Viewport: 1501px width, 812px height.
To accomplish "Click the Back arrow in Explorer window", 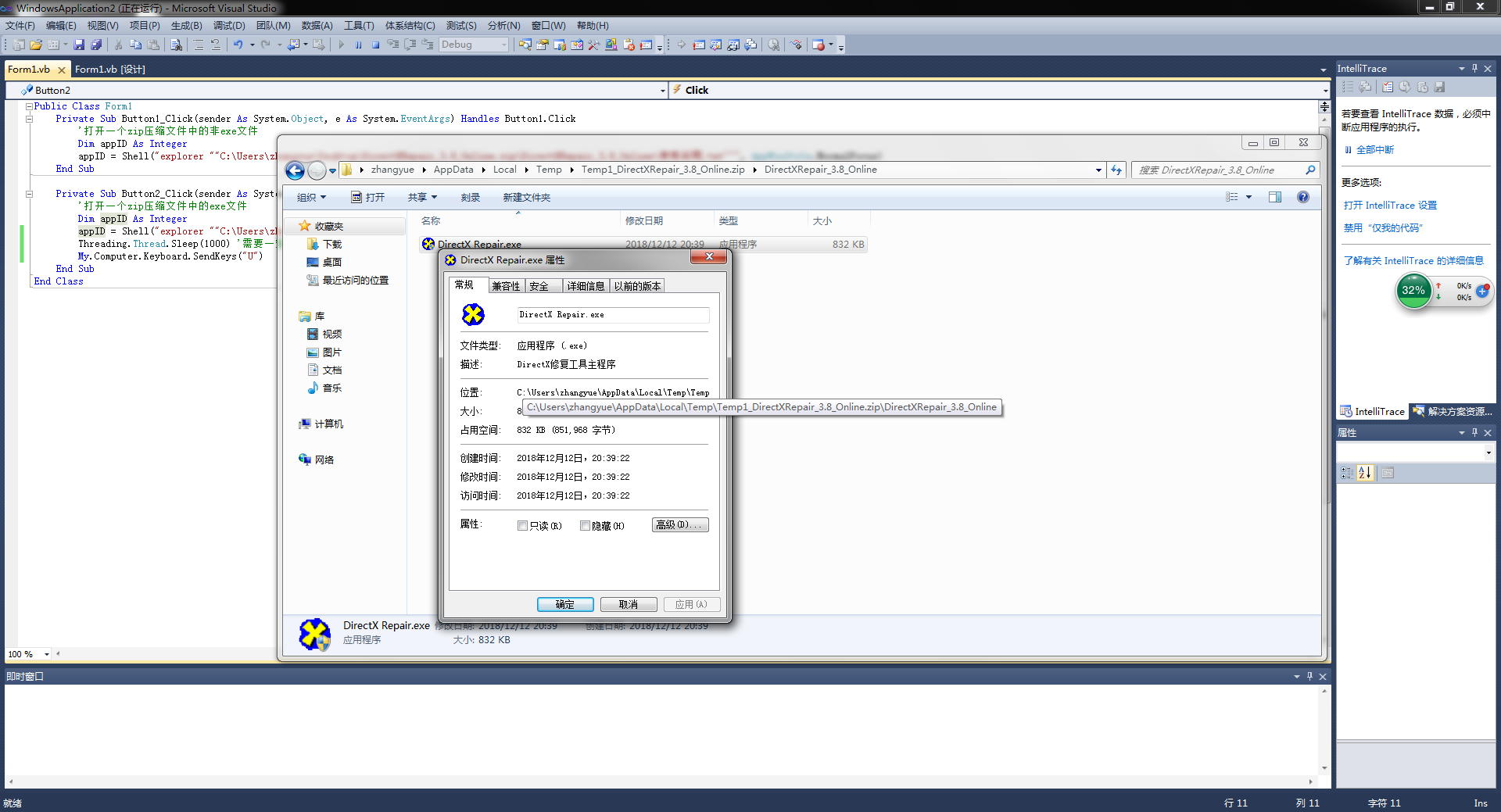I will (x=295, y=170).
